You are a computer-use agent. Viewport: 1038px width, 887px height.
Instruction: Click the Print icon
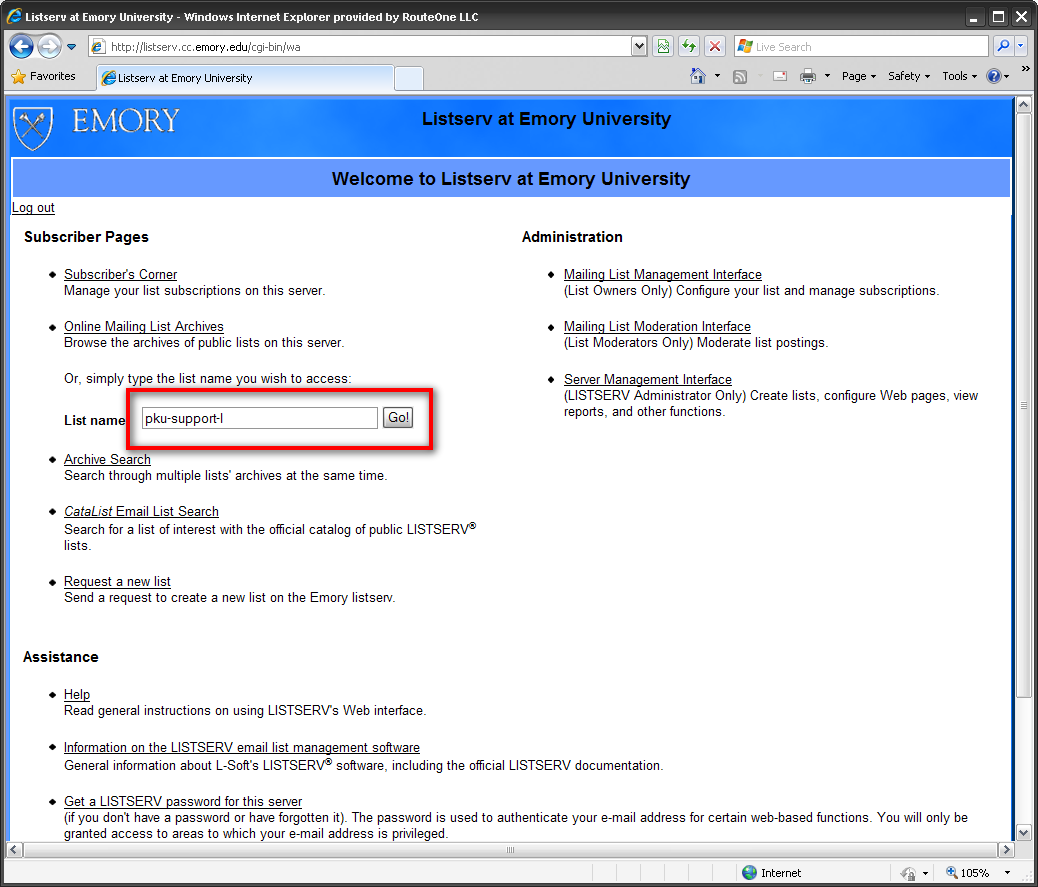pos(808,76)
